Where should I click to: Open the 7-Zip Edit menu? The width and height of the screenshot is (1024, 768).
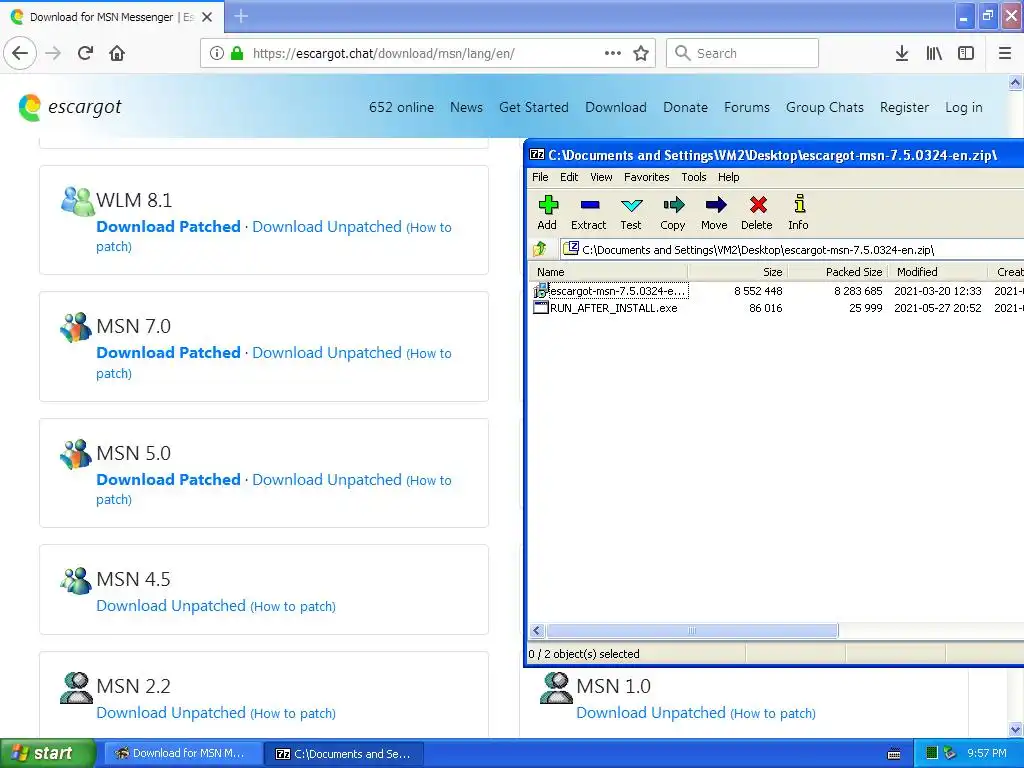569,177
